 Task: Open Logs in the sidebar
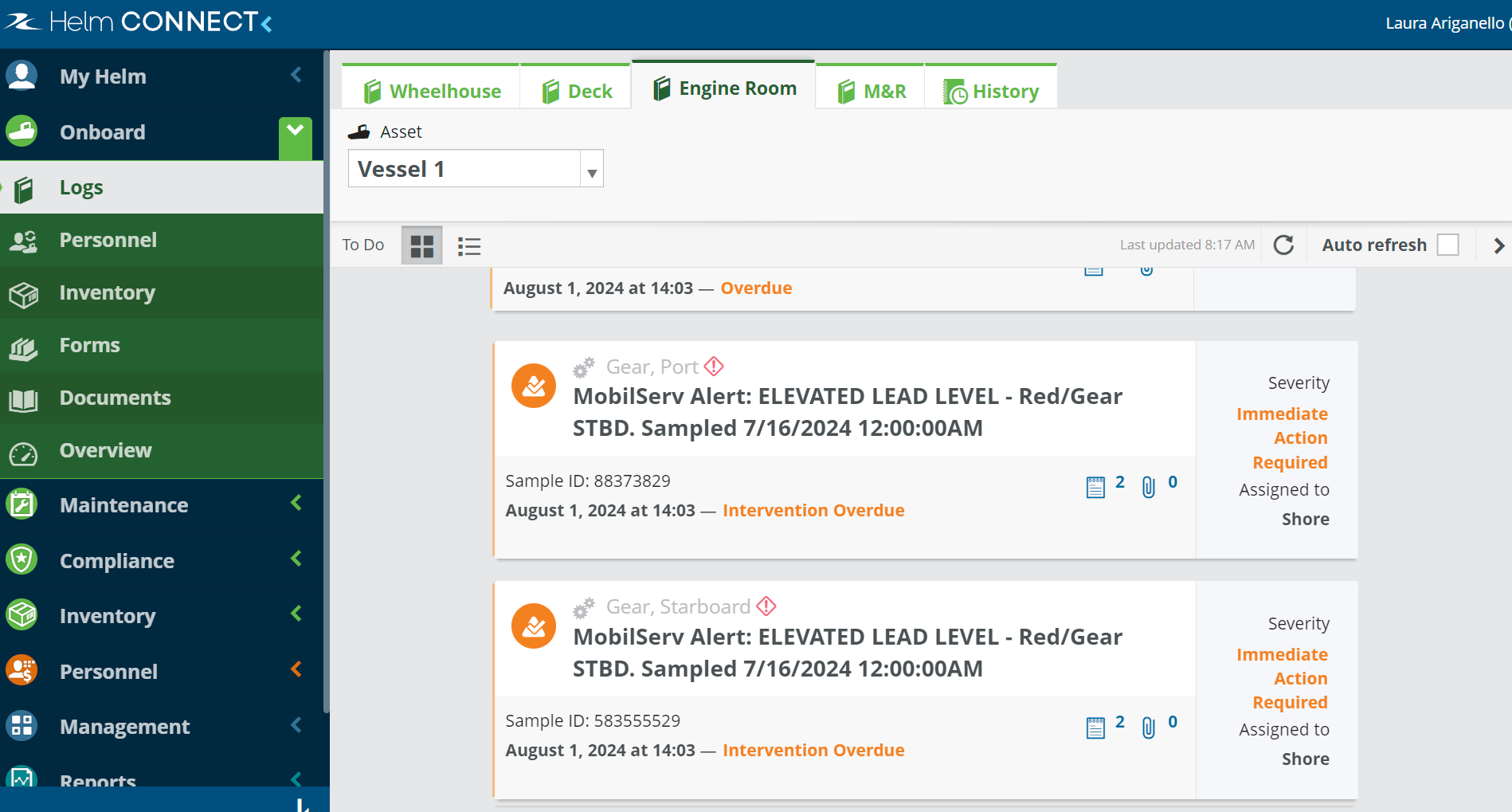(x=162, y=187)
